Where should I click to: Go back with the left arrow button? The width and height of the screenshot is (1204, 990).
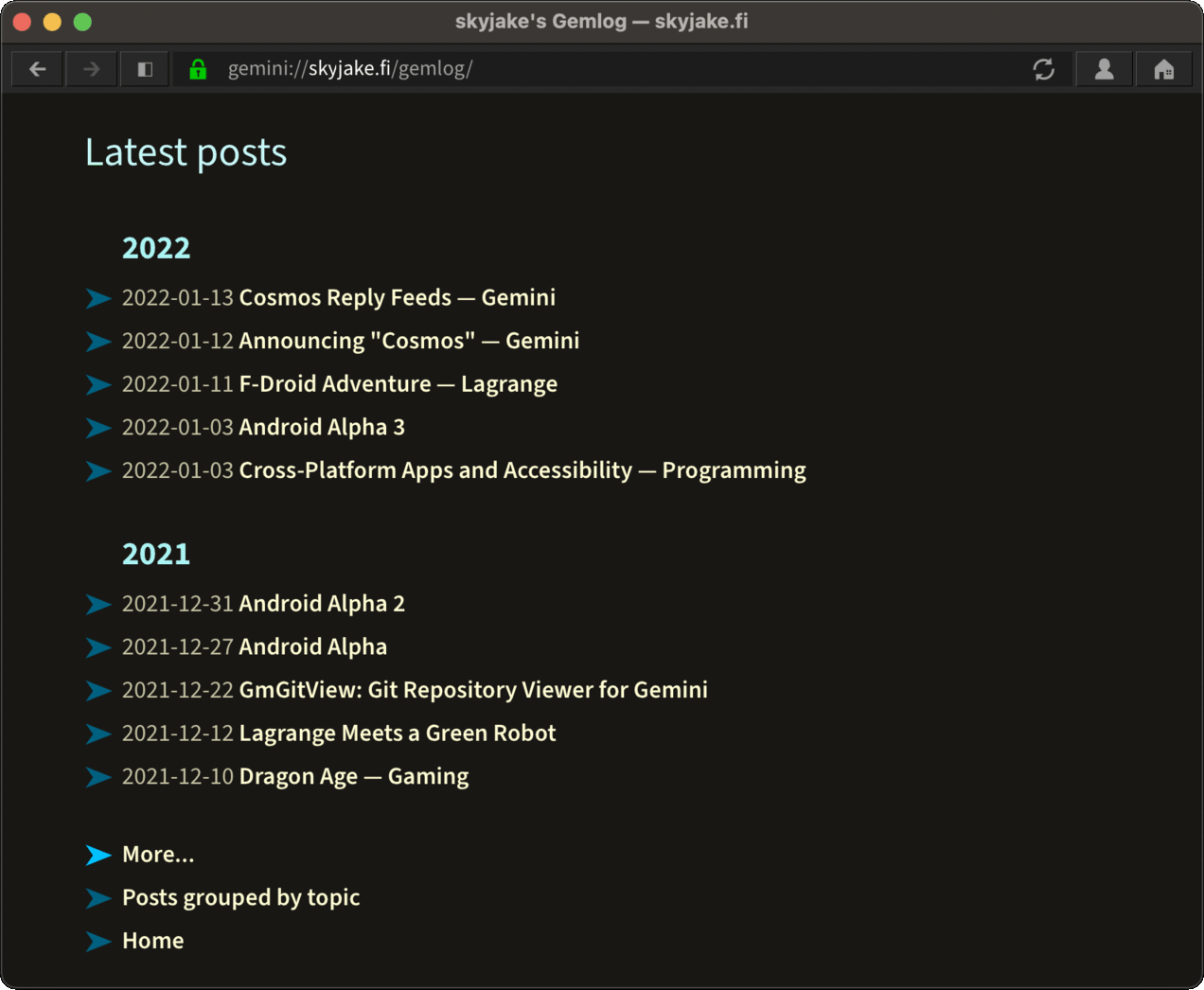click(38, 69)
